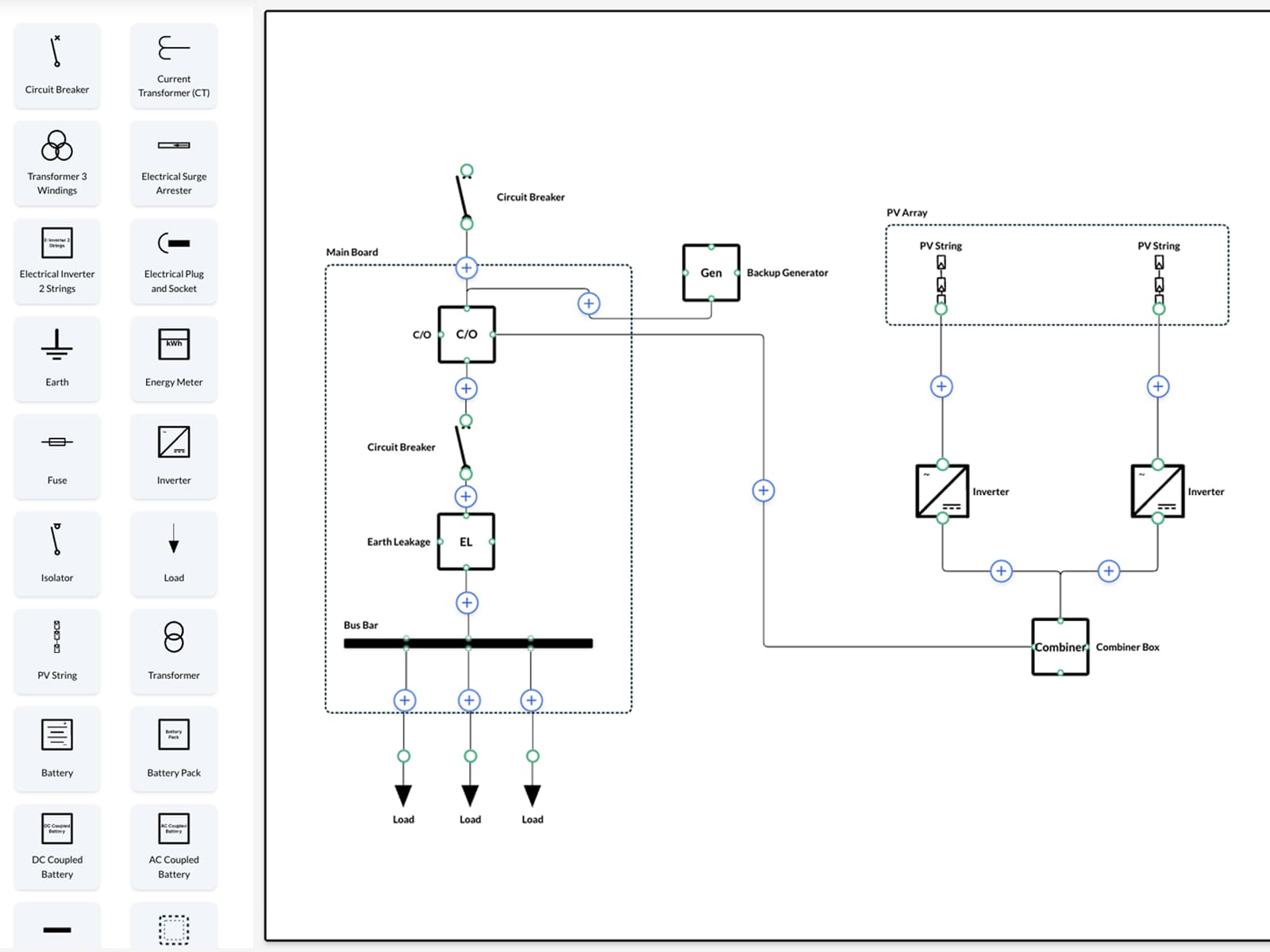Add node on Main Board top border wire

[x=467, y=267]
